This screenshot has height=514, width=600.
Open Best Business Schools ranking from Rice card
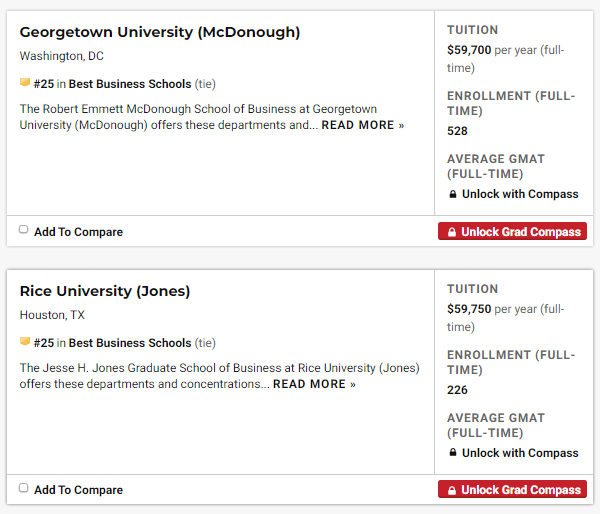[129, 343]
